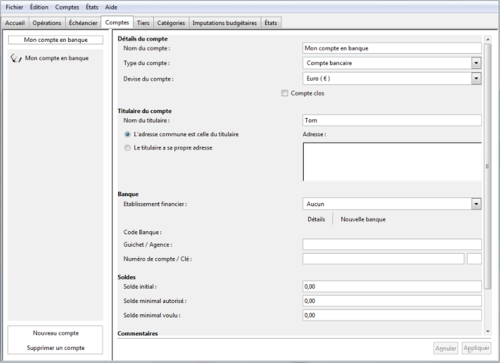
Task: Click the scrollbar down arrow
Action: pos(488,332)
